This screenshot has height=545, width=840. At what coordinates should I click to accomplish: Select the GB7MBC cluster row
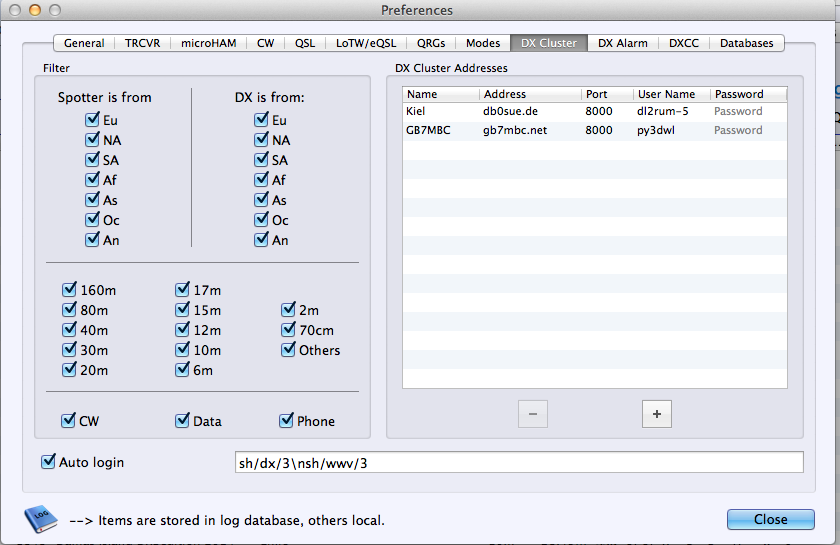(x=440, y=130)
